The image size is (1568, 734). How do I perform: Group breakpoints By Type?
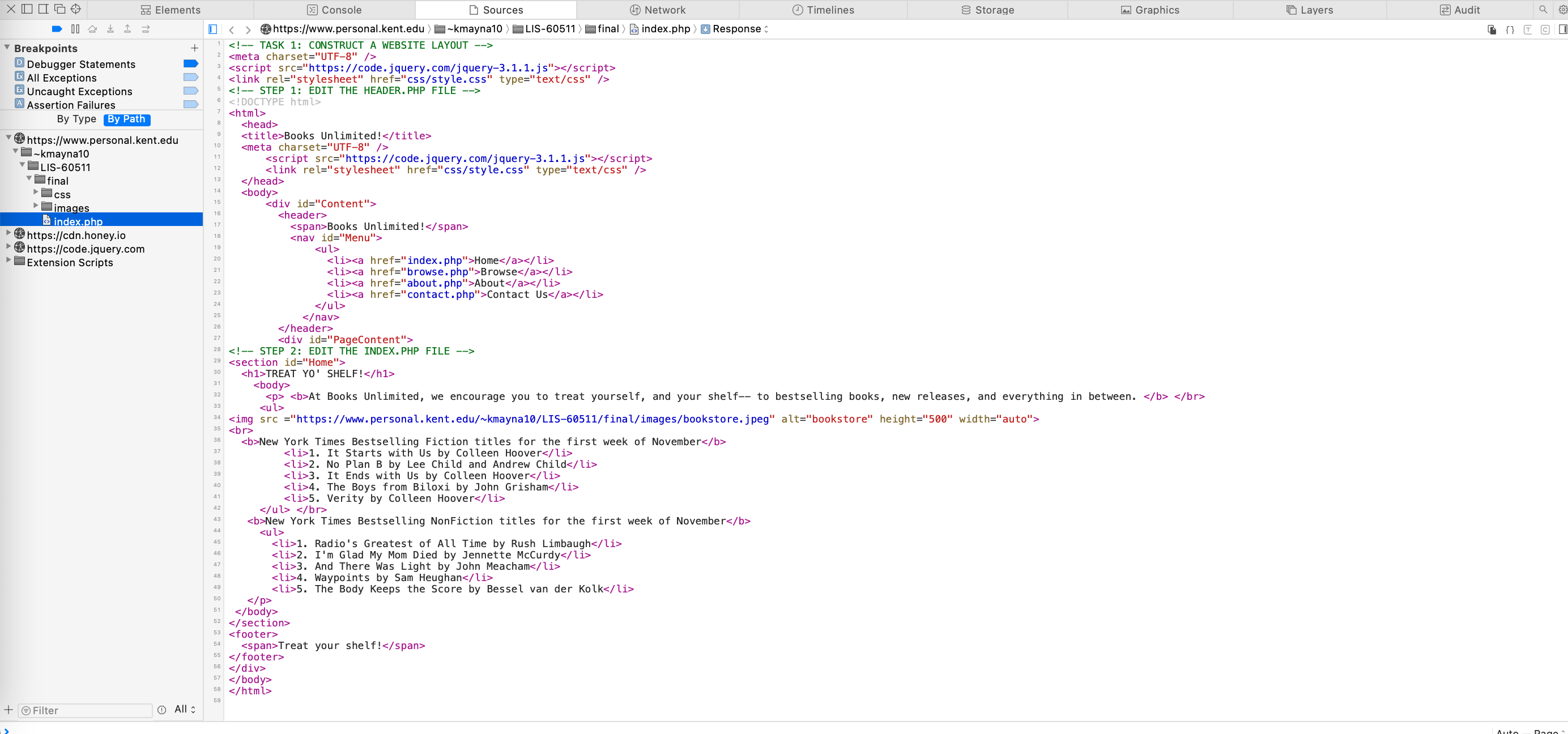(x=76, y=120)
